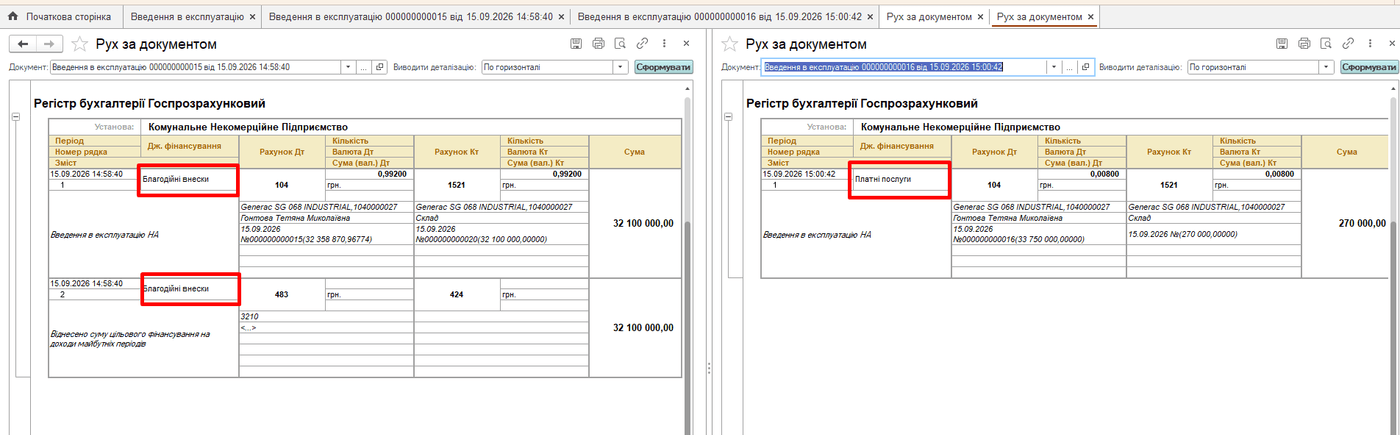Get link to the right pane report
The image size is (1400, 435).
click(1349, 44)
